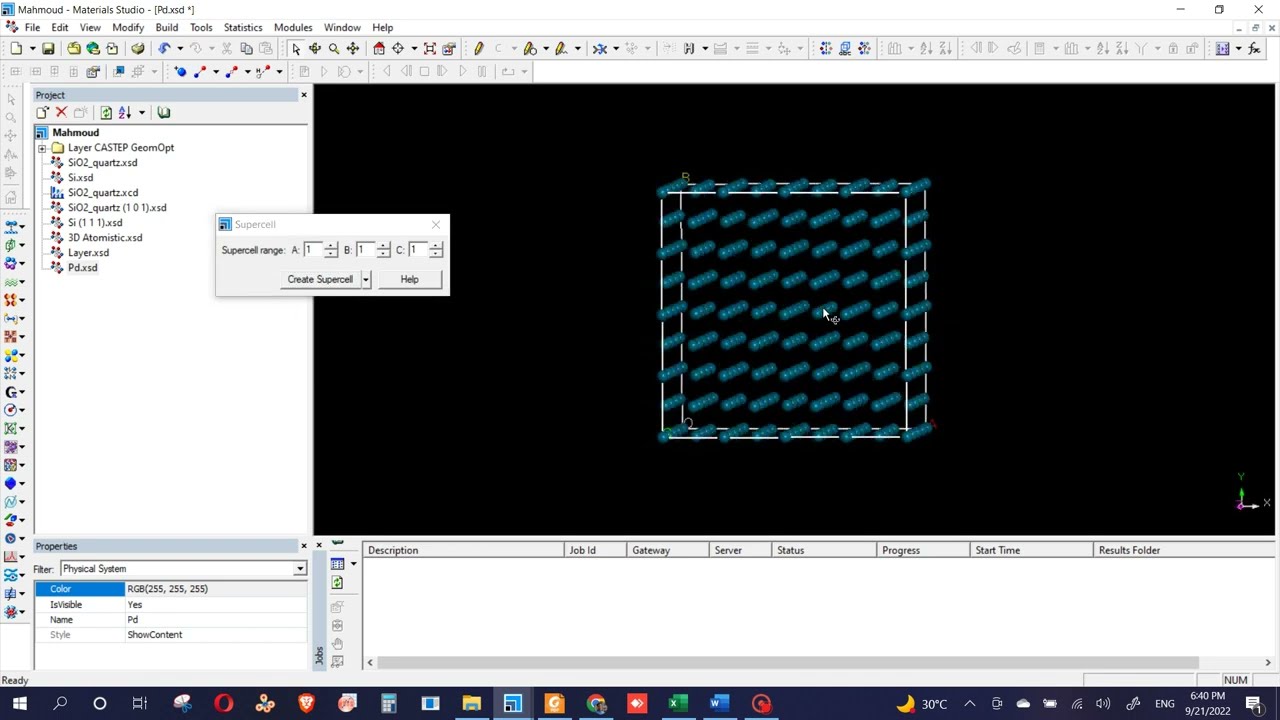1280x720 pixels.
Task: Click the Create Supercell button
Action: tap(320, 280)
